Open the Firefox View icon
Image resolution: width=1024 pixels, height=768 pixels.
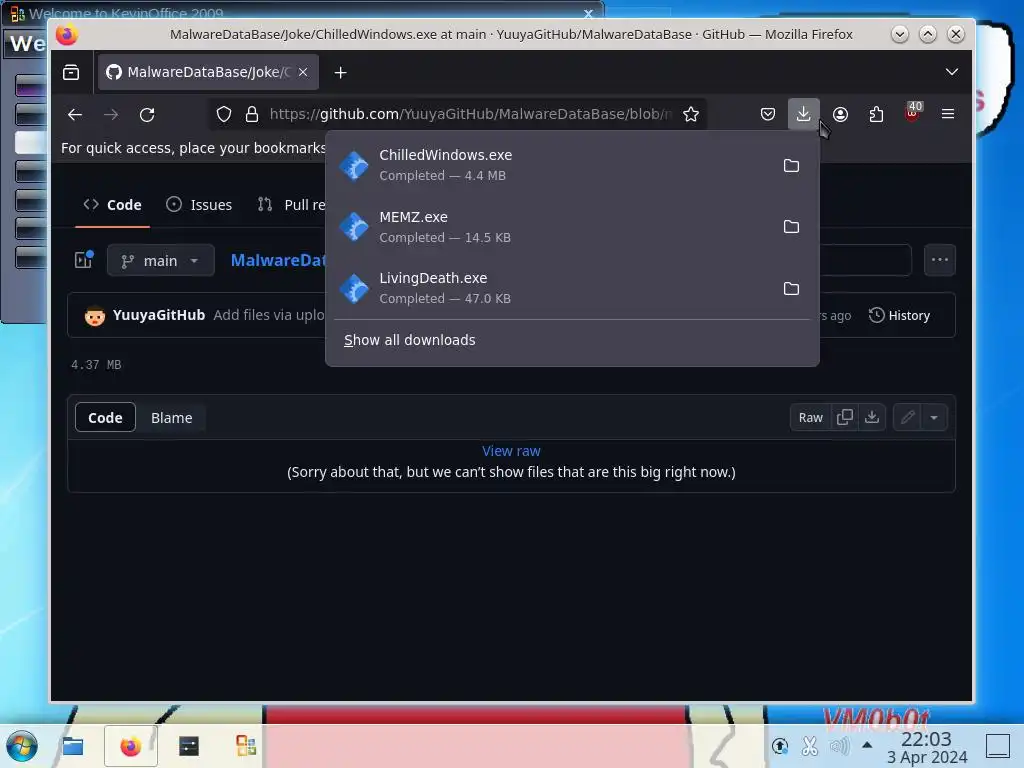[x=71, y=72]
